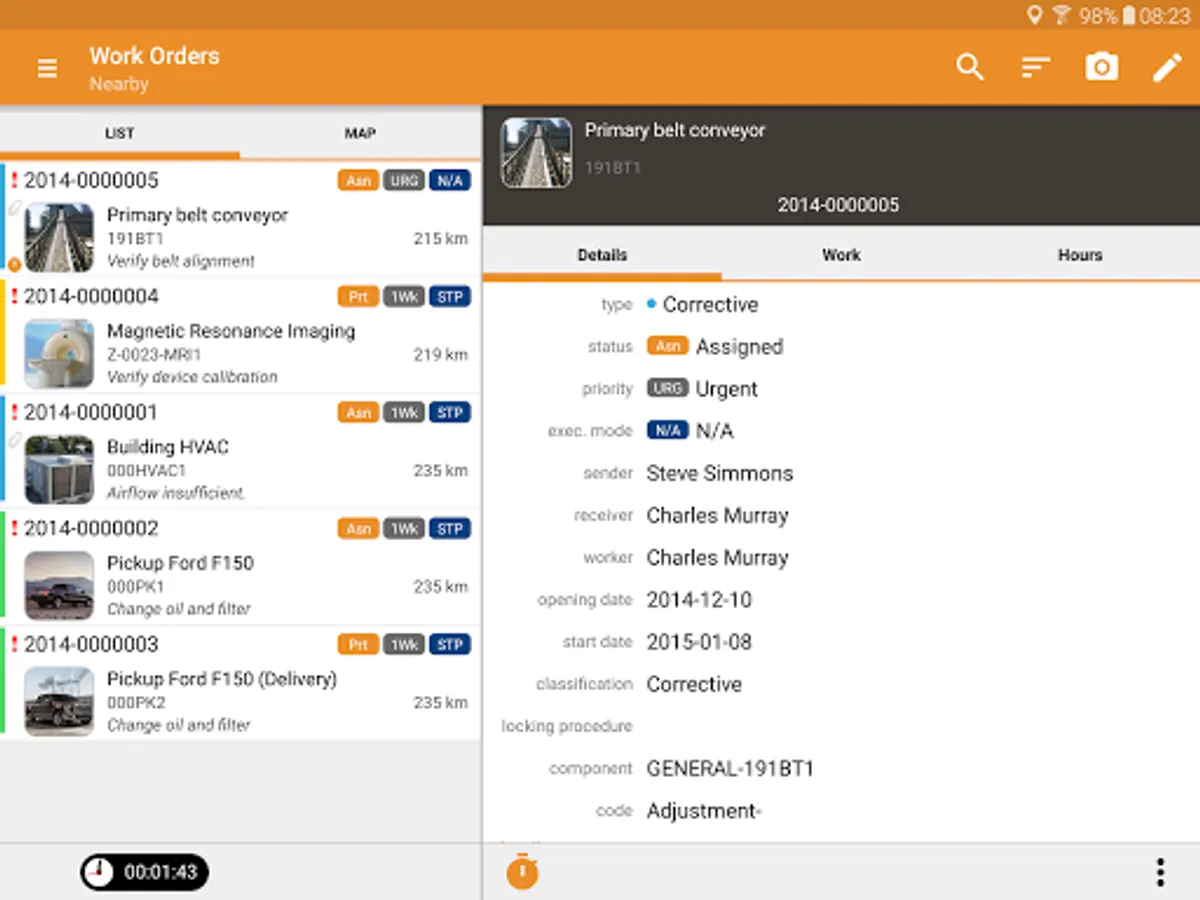Tap the camera icon in toolbar

click(1102, 67)
